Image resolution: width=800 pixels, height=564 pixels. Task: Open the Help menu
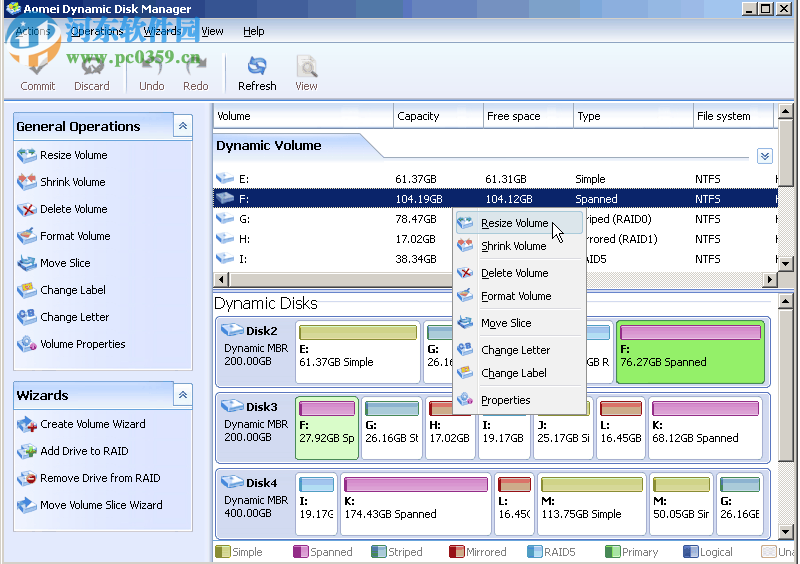coord(254,32)
